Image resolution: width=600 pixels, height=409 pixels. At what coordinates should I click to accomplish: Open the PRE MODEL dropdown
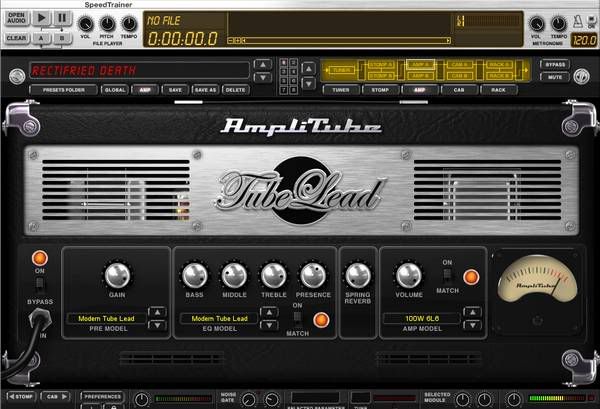(106, 318)
